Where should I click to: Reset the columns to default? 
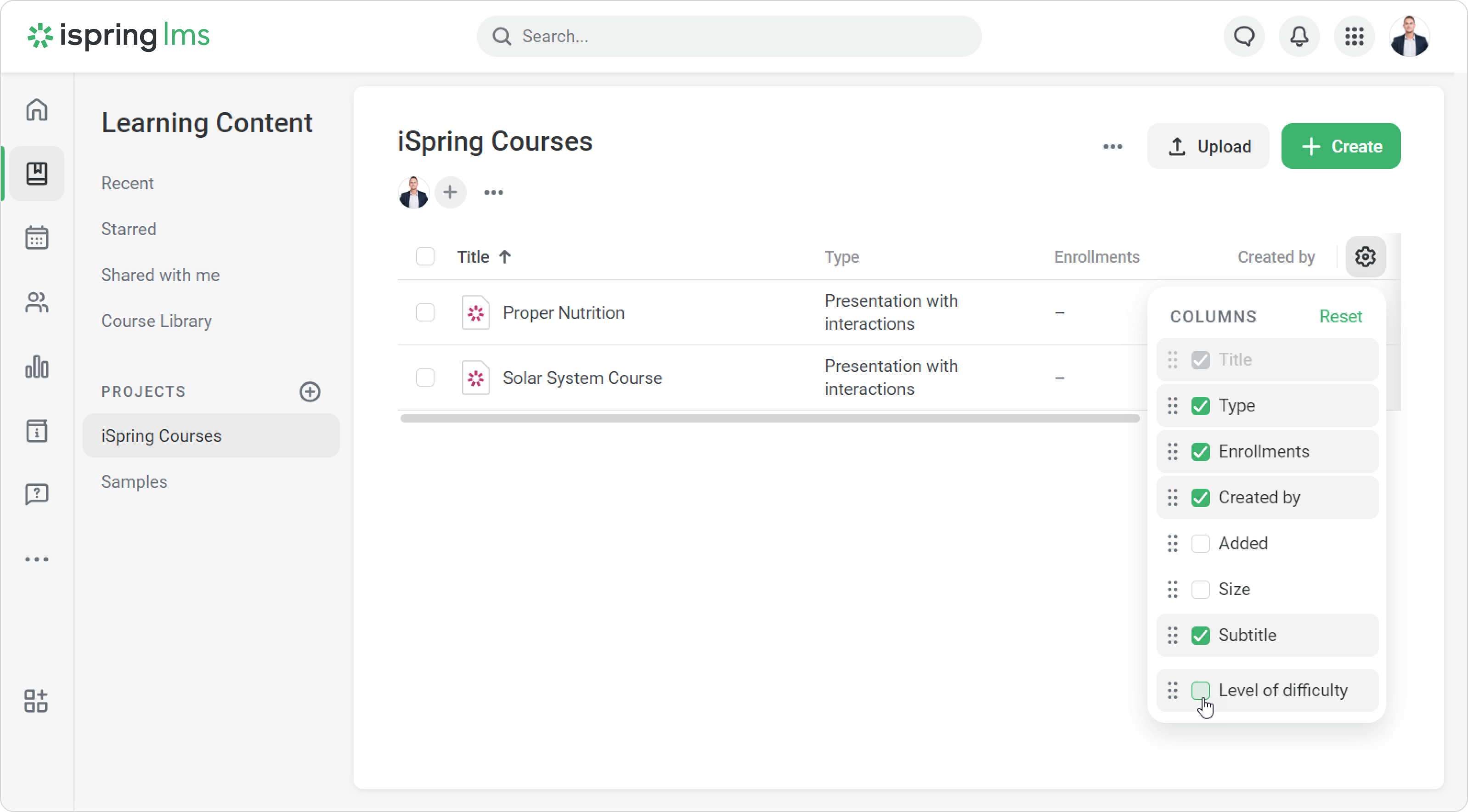coord(1340,316)
